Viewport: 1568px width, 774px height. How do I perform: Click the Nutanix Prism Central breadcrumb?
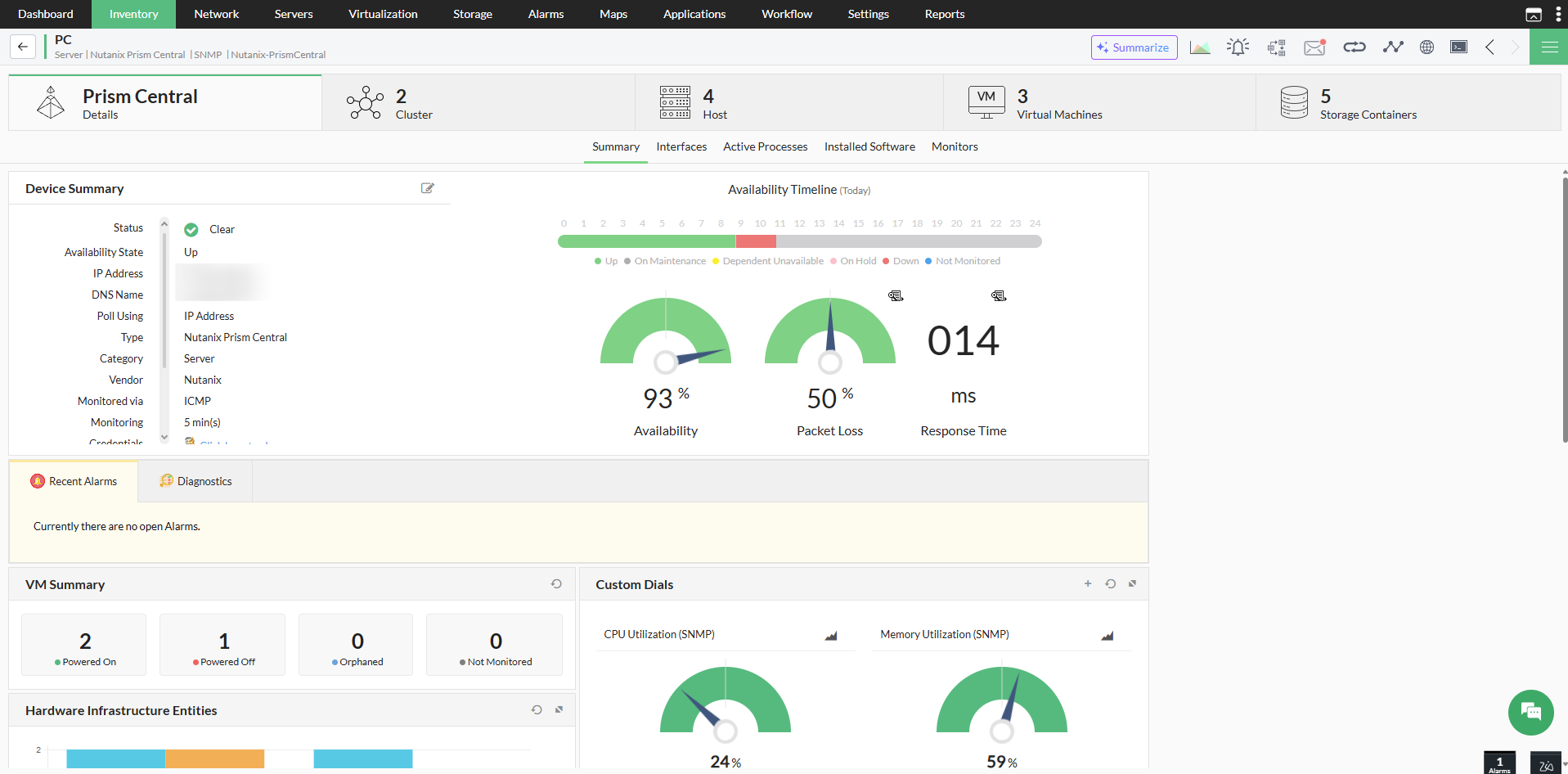click(137, 55)
